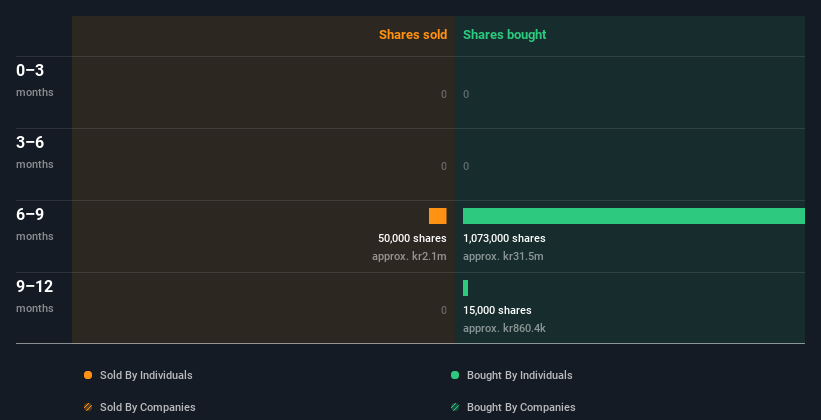Click the approx. kr2.1m sold value

(409, 257)
